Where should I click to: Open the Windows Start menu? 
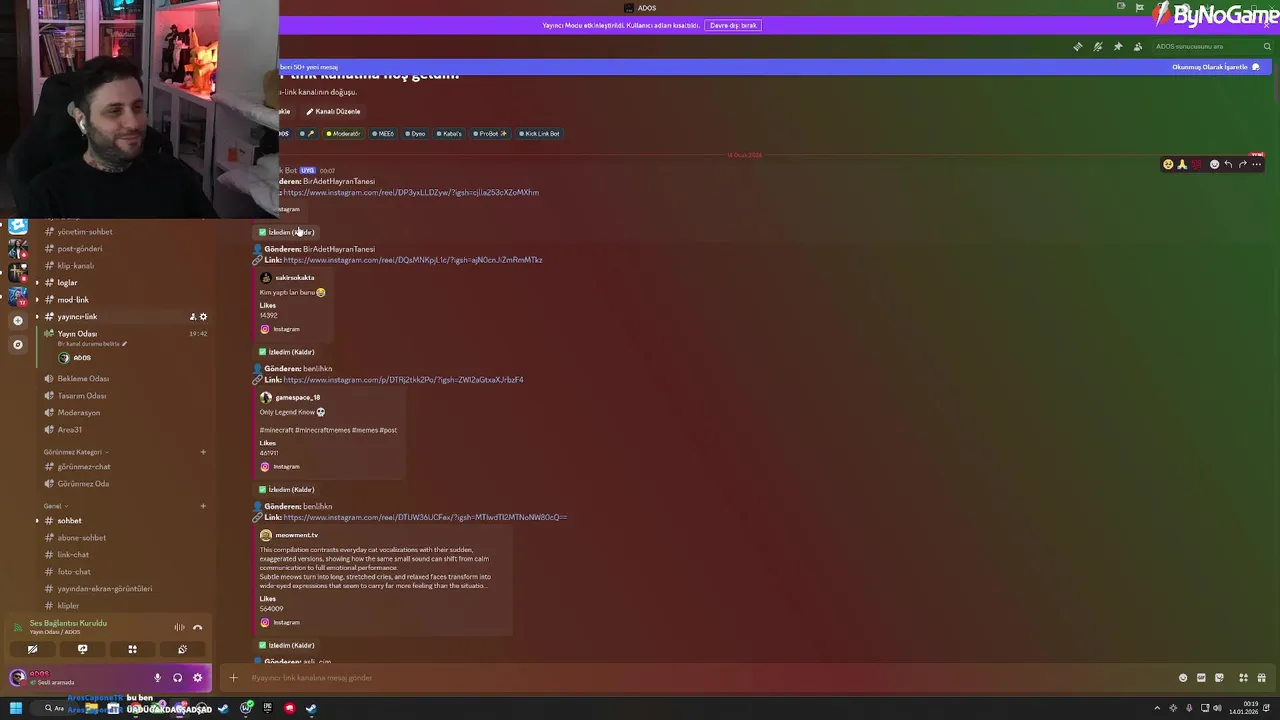click(16, 709)
